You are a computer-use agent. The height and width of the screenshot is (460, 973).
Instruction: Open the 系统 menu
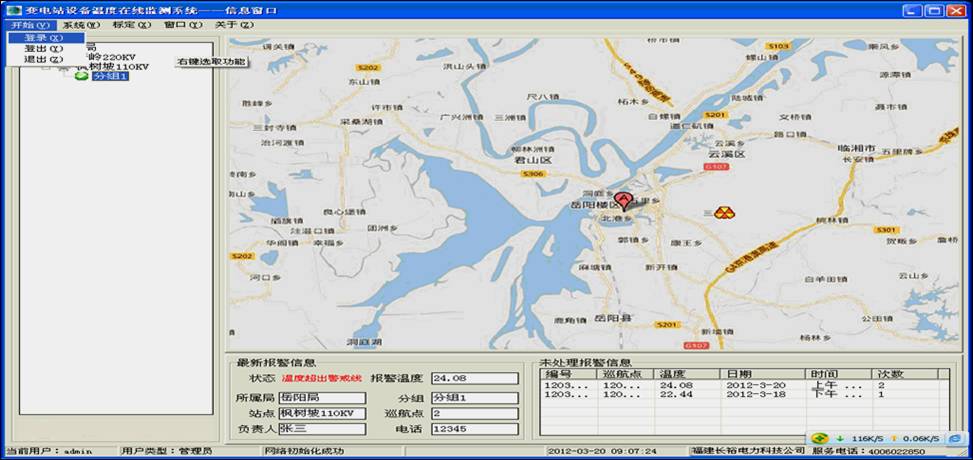tap(81, 24)
